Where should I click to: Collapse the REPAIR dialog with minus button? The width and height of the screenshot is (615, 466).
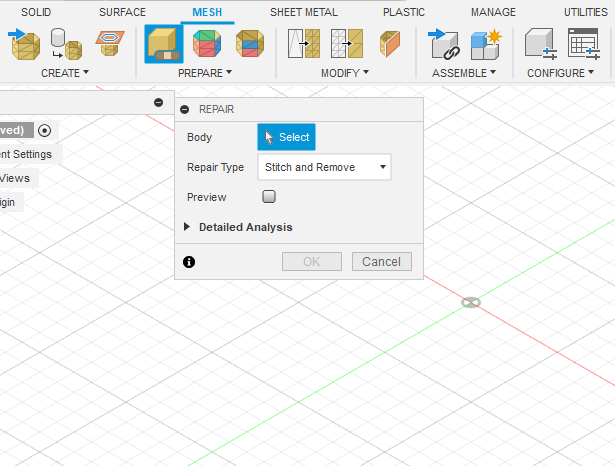(185, 108)
